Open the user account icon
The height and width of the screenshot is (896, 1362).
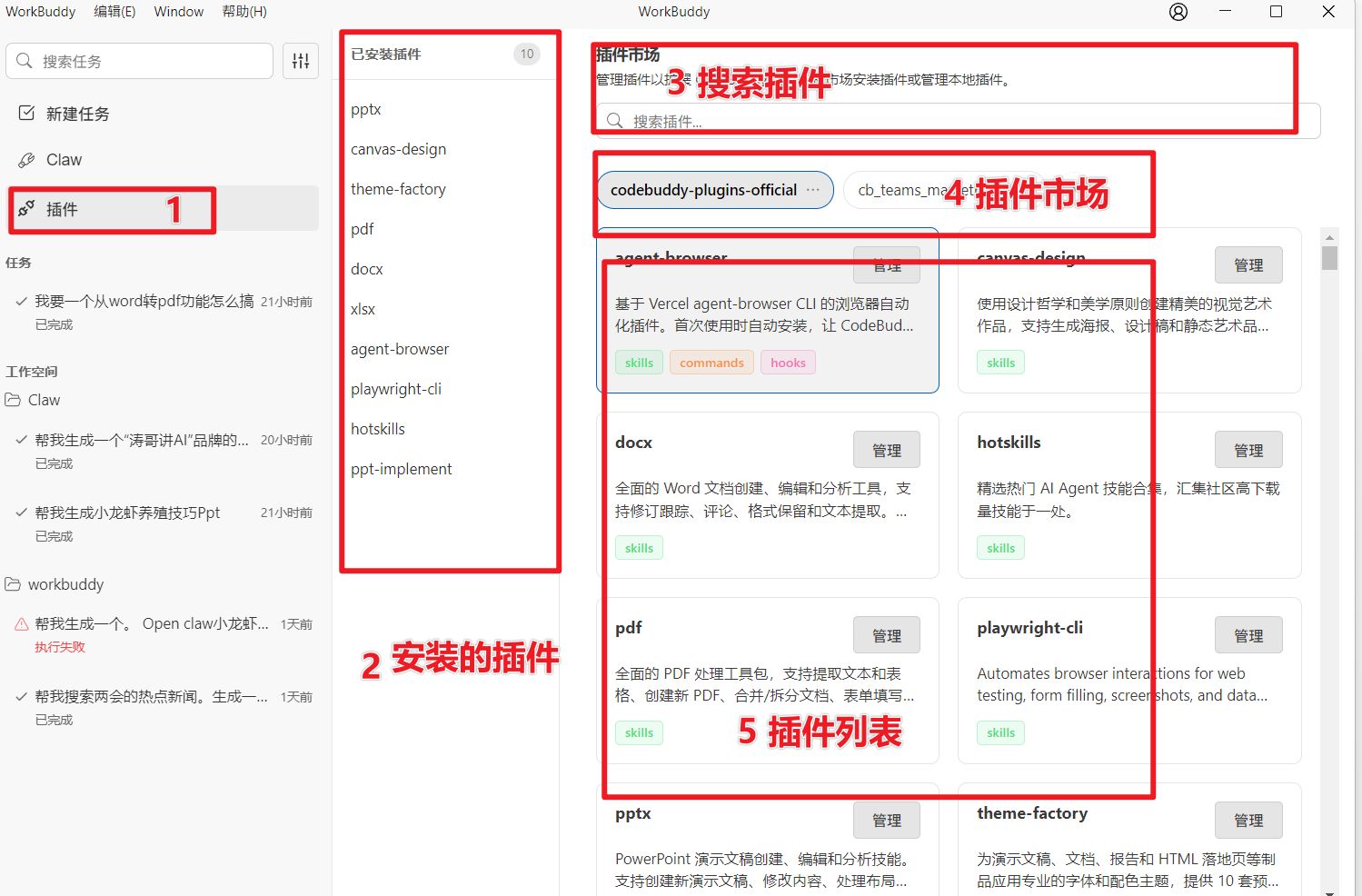(x=1178, y=12)
